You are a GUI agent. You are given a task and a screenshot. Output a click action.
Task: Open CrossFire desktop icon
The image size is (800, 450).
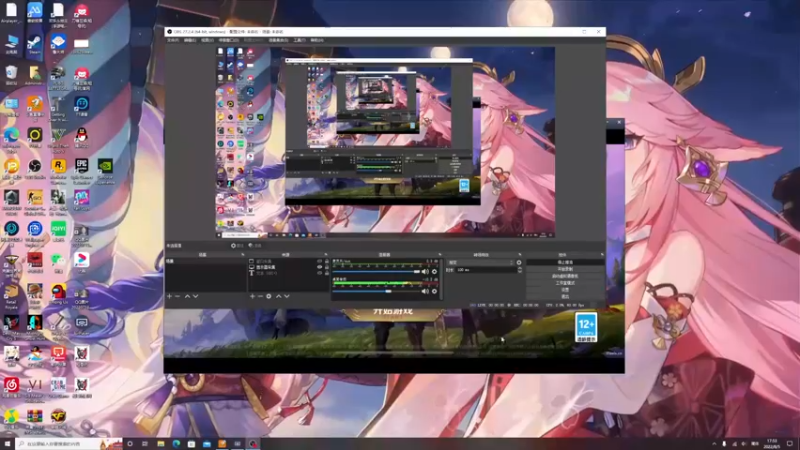point(58,419)
